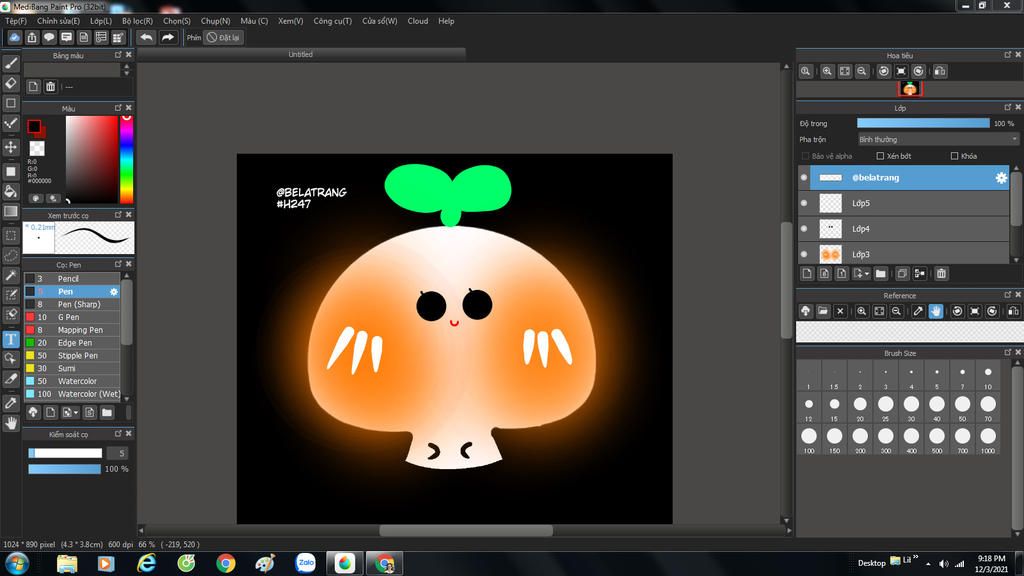Toggle the Bảo vệ alpha checkbox

[x=805, y=156]
